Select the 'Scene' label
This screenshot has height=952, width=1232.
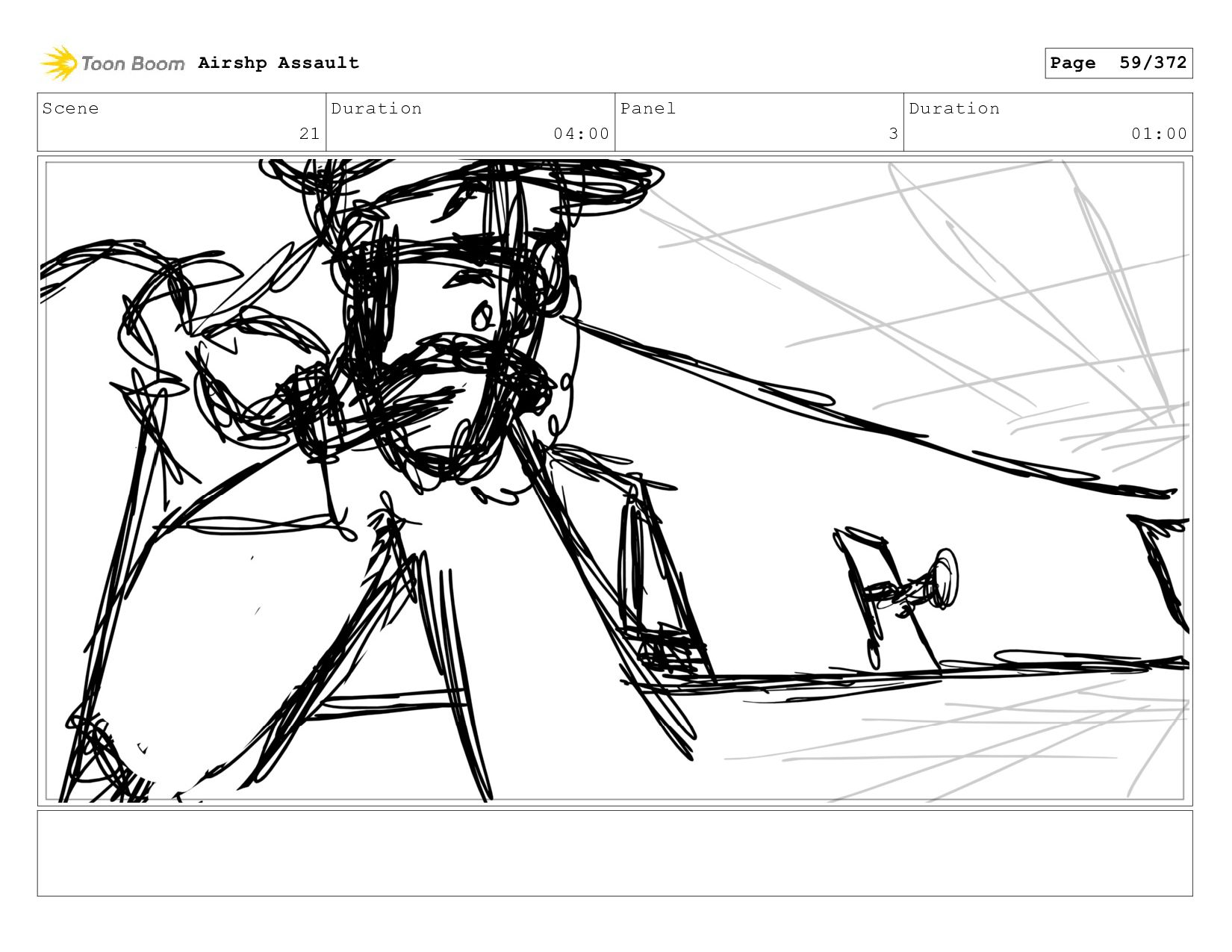(70, 108)
